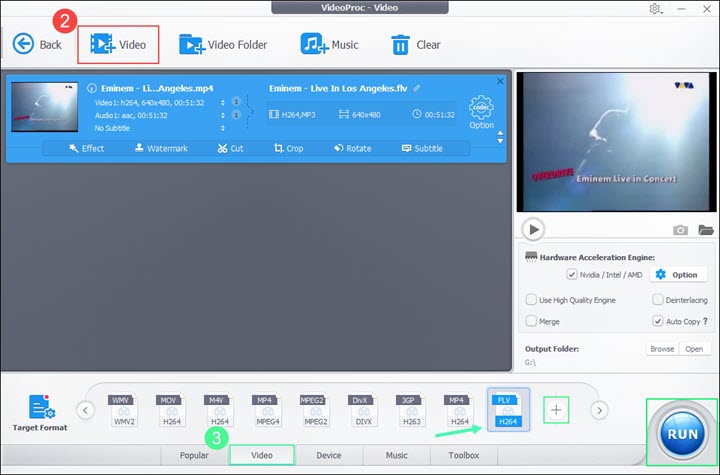Image resolution: width=720 pixels, height=475 pixels.
Task: Clear the file list with the trash icon
Action: click(416, 45)
